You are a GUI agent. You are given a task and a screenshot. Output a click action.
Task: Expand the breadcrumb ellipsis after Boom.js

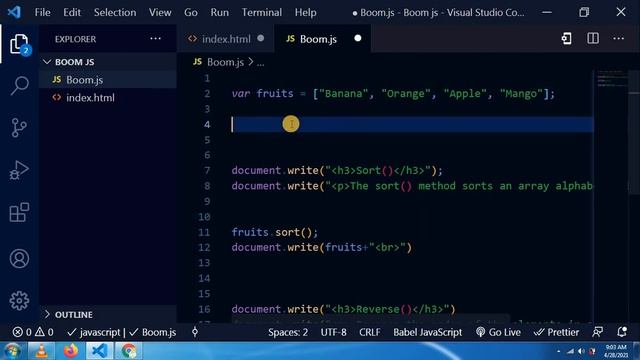[260, 62]
